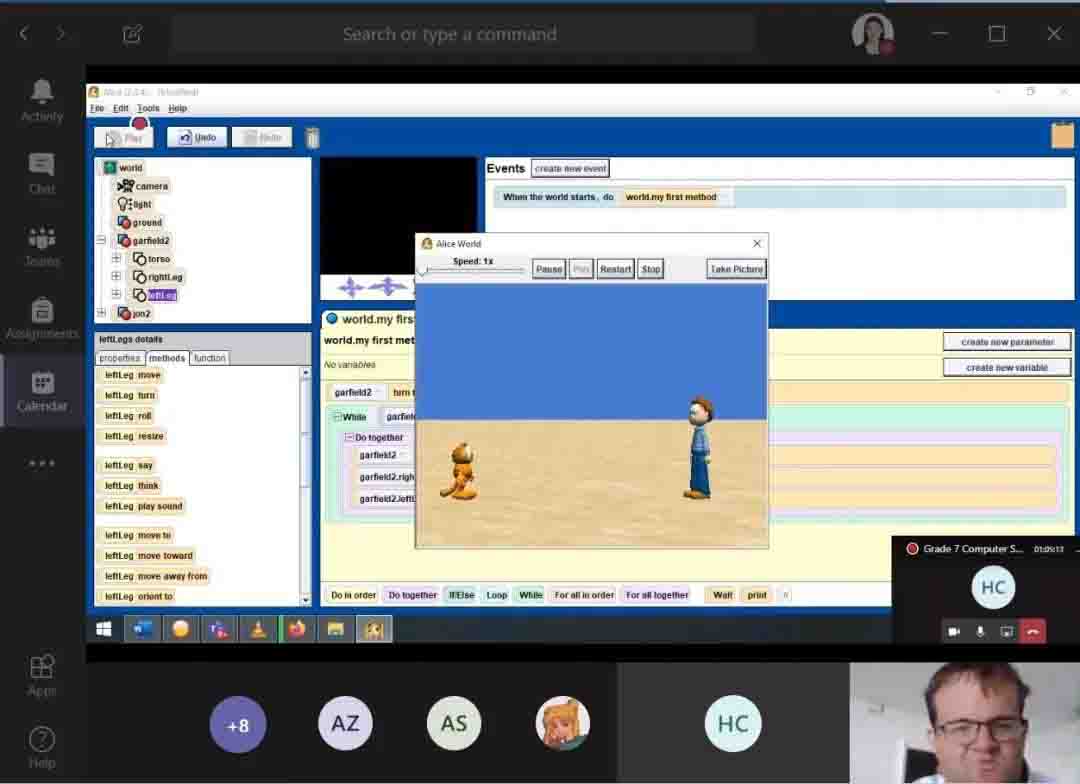Click the trash can icon in Alice toolbar
1080x784 pixels.
(x=312, y=138)
